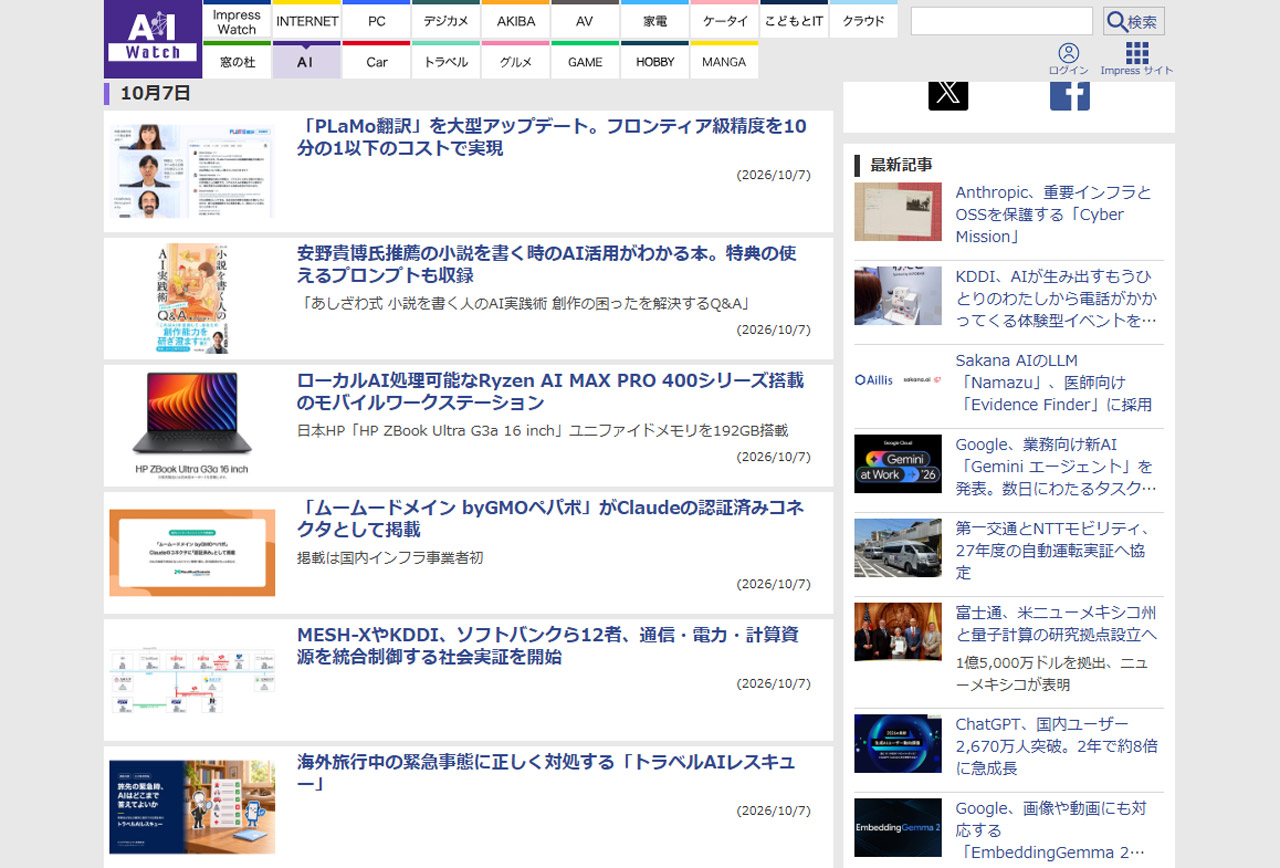This screenshot has width=1280, height=868.
Task: Open the MESH-X and KDDI demonstration article
Action: coord(547,645)
